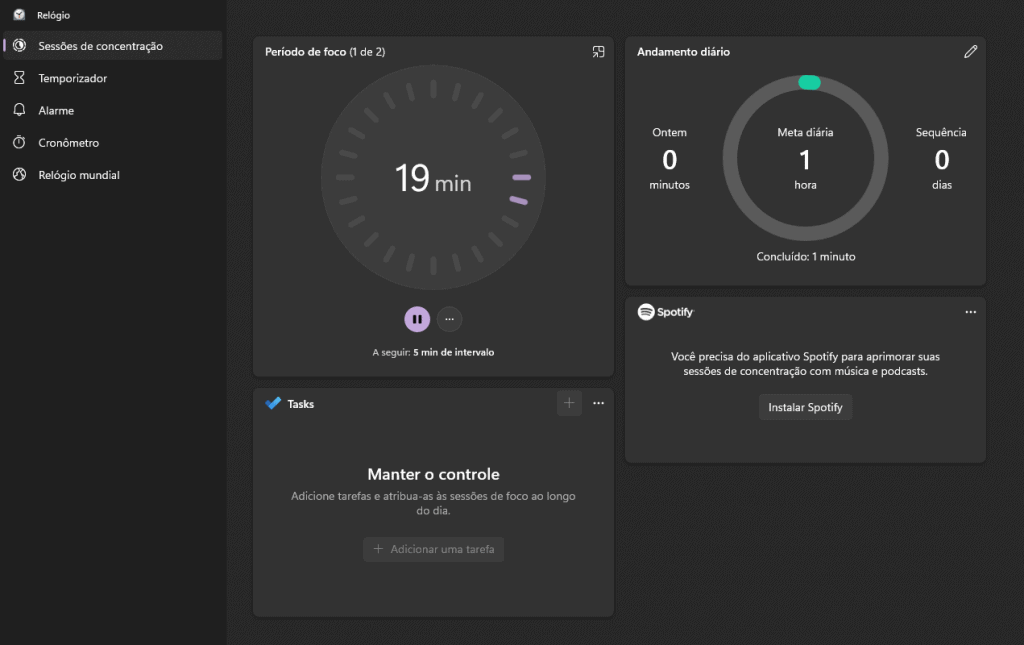Edit the daily goal with the pencil icon

(970, 51)
